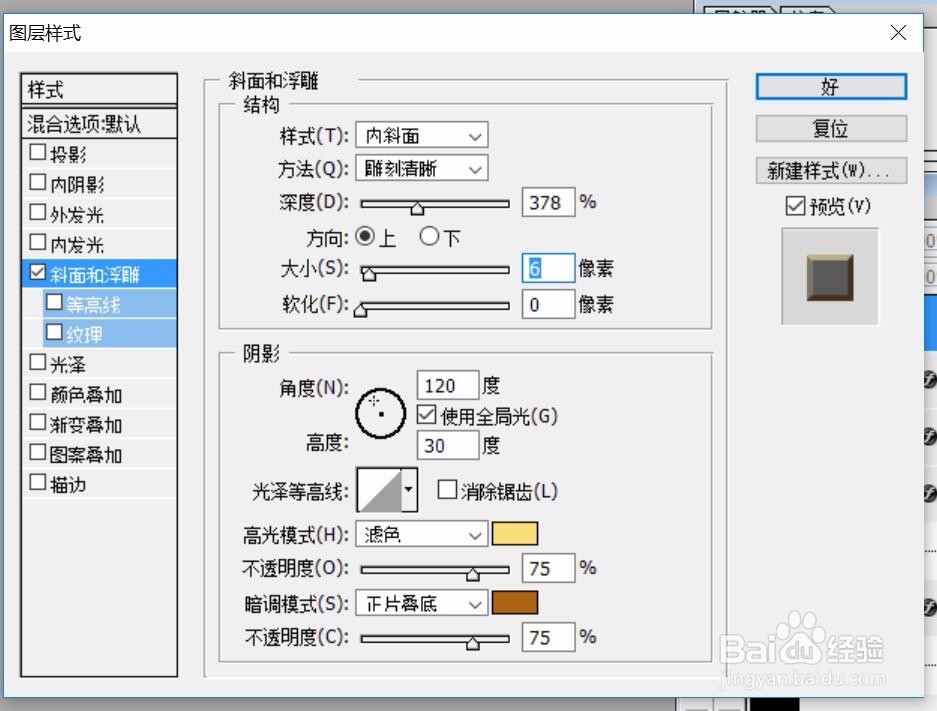The image size is (937, 711).
Task: Select the 等高线 style option
Action: click(x=91, y=302)
